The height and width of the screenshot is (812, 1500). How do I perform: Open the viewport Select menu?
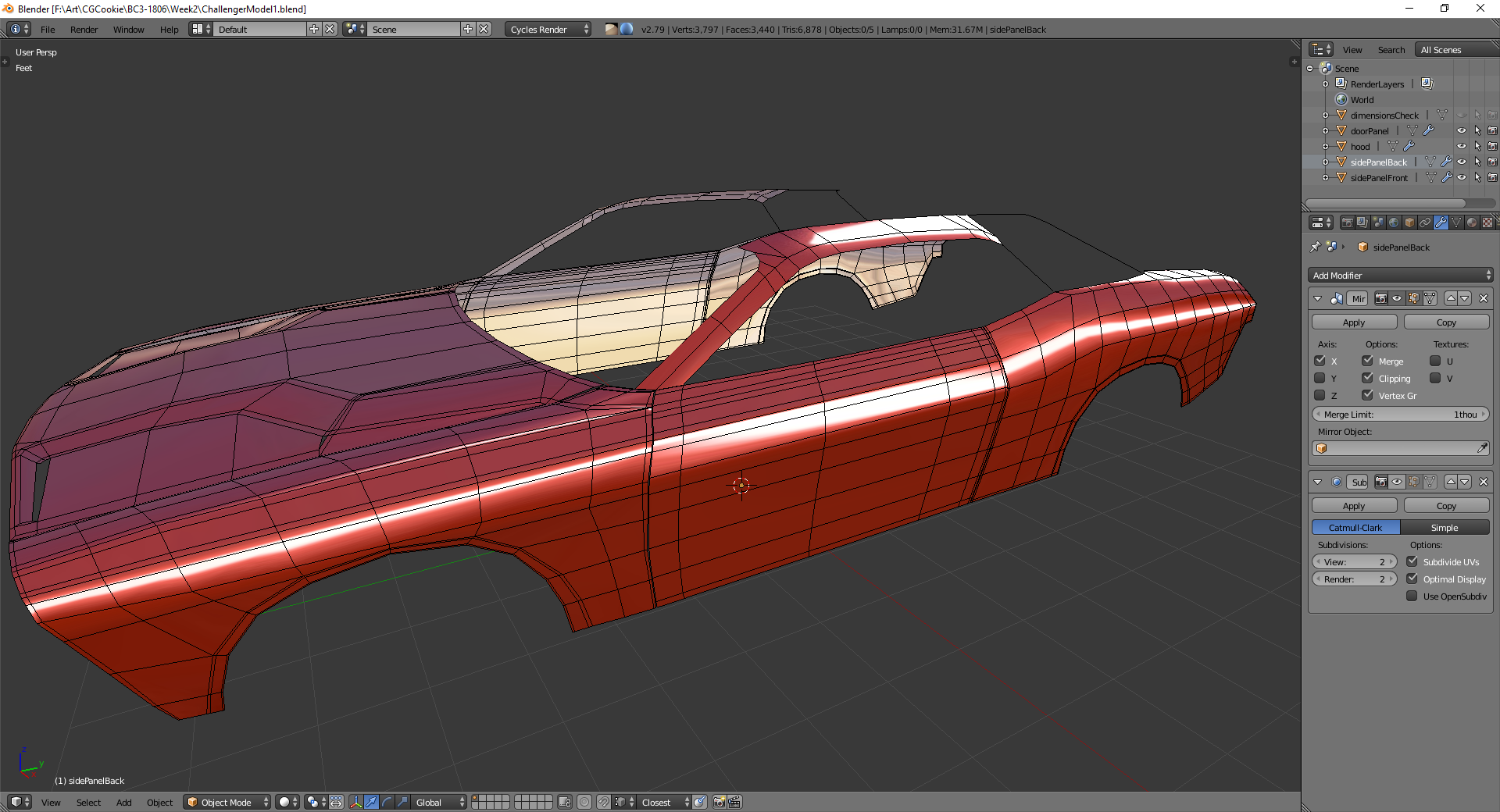(x=88, y=802)
